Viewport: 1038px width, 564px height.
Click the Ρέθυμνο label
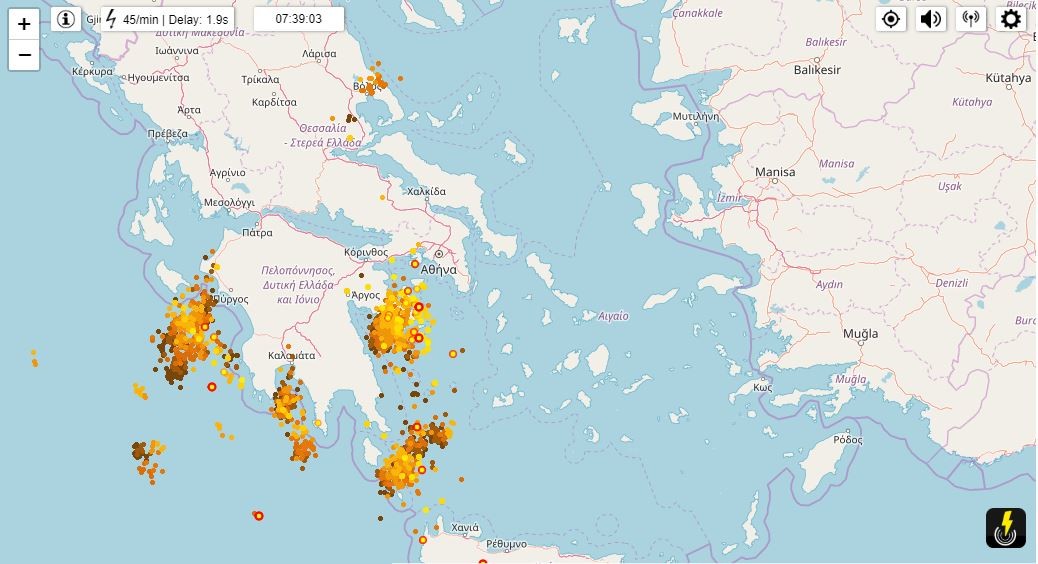[506, 544]
